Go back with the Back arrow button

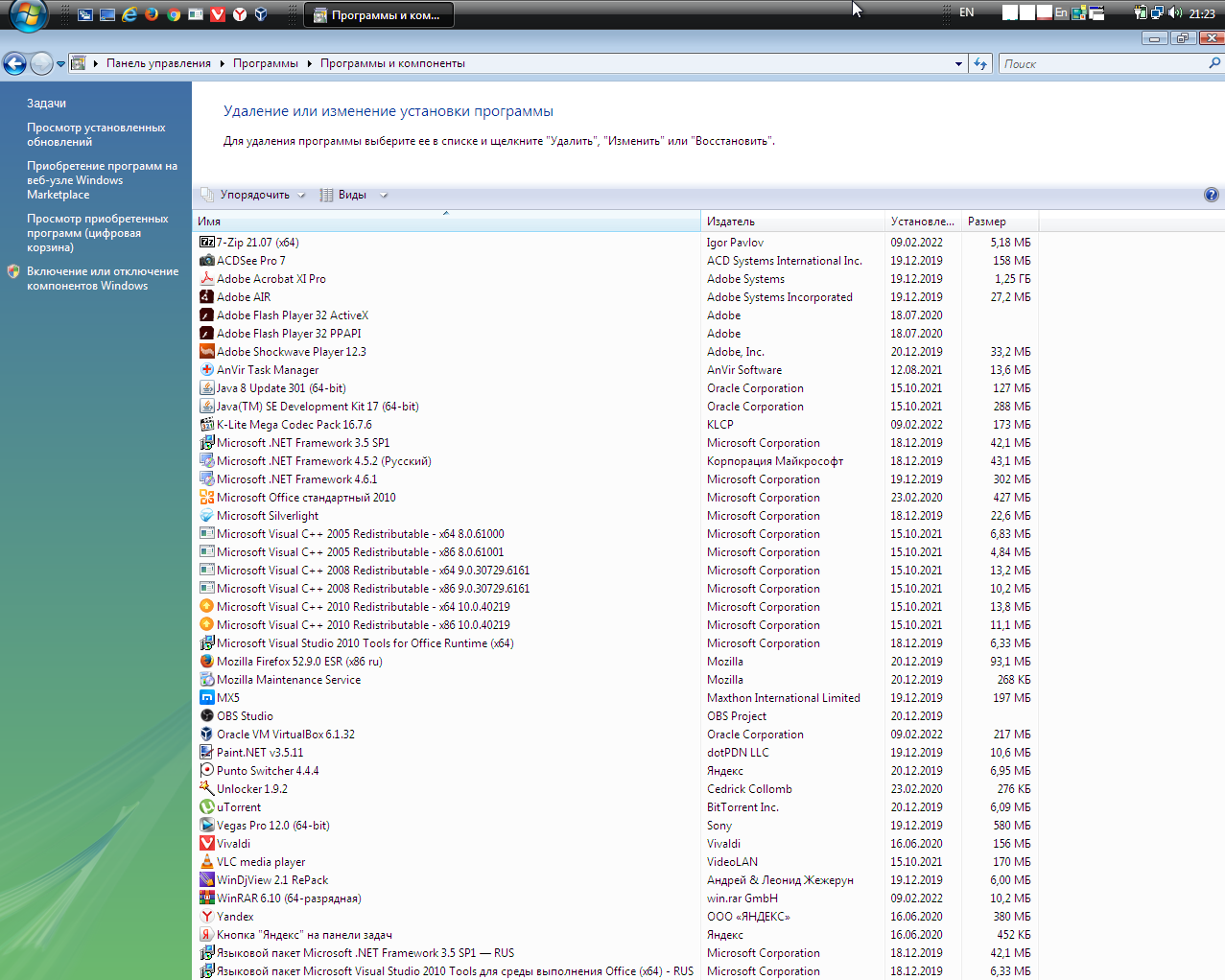[x=14, y=63]
